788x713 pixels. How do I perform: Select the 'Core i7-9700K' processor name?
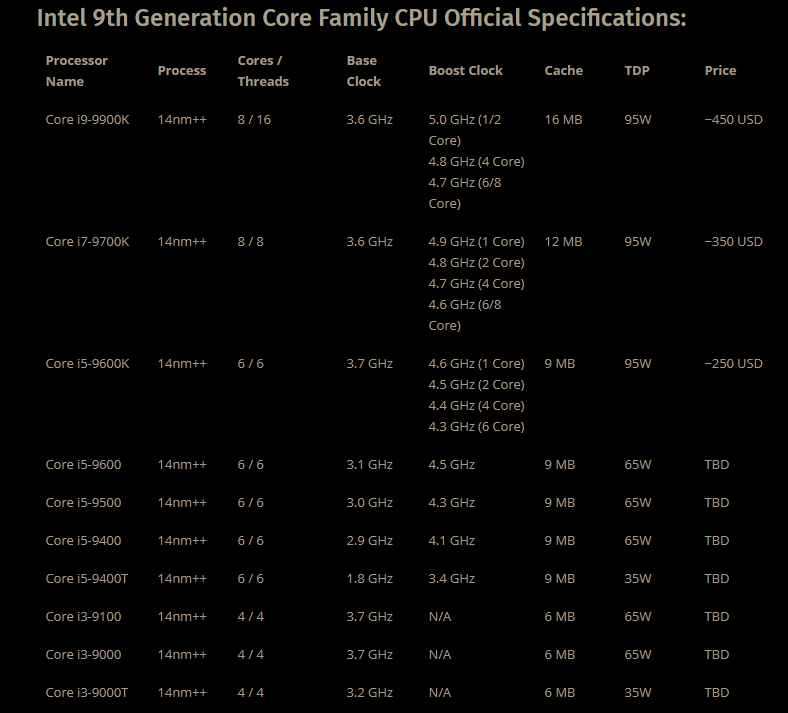(87, 242)
